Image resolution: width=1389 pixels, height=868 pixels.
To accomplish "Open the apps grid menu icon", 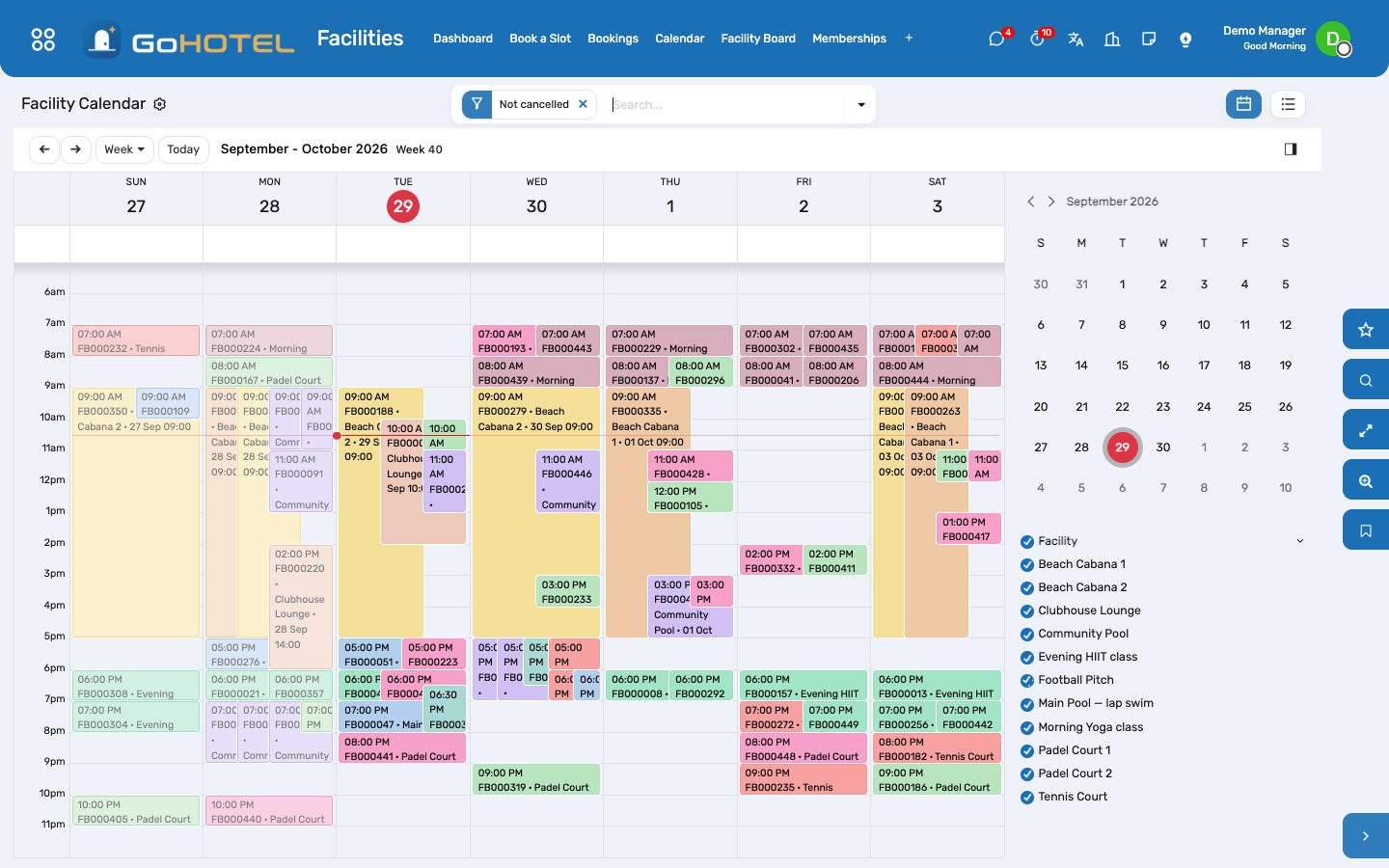I will tap(43, 39).
